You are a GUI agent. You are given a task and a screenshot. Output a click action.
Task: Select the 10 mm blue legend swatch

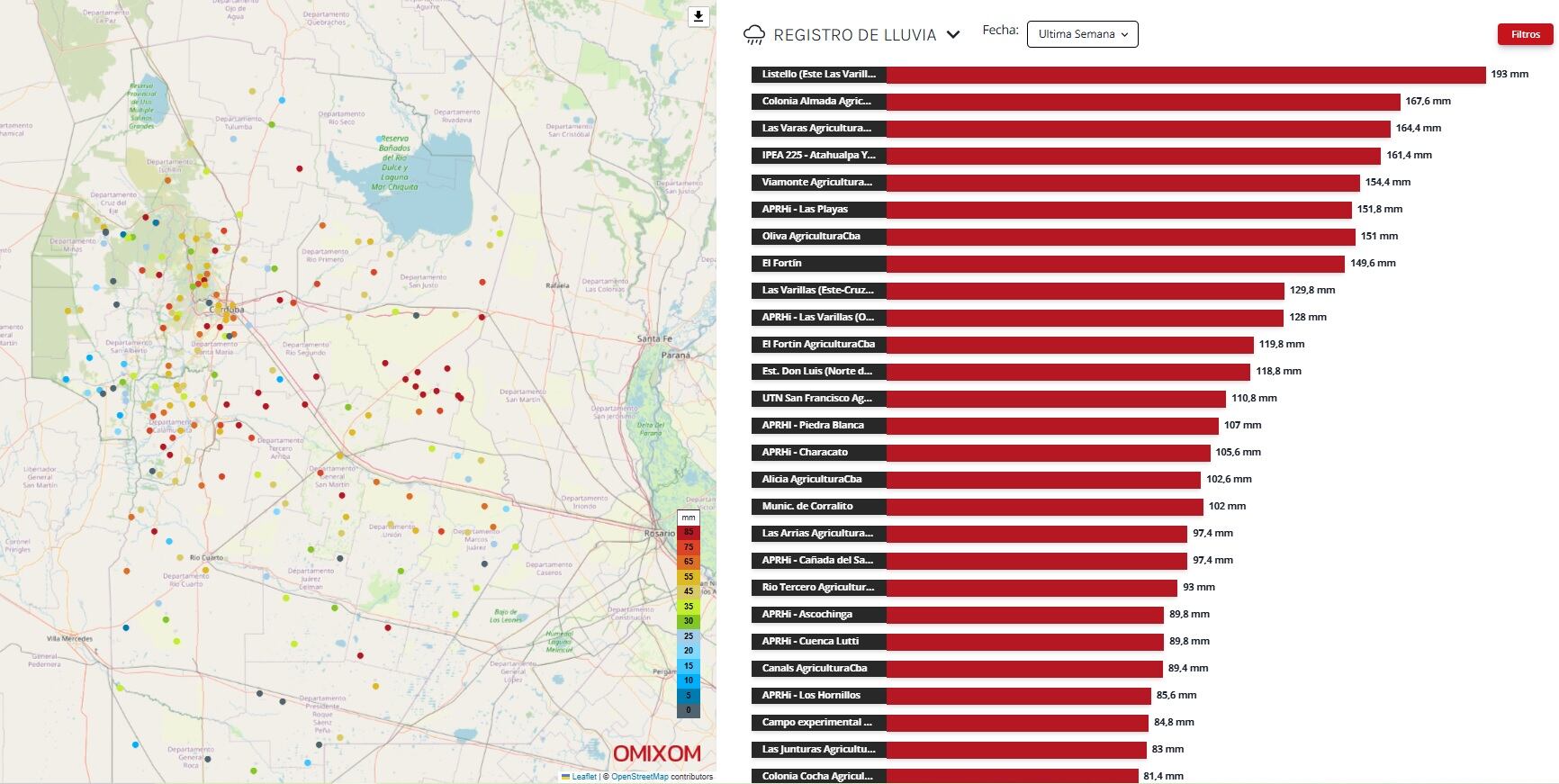click(x=689, y=680)
